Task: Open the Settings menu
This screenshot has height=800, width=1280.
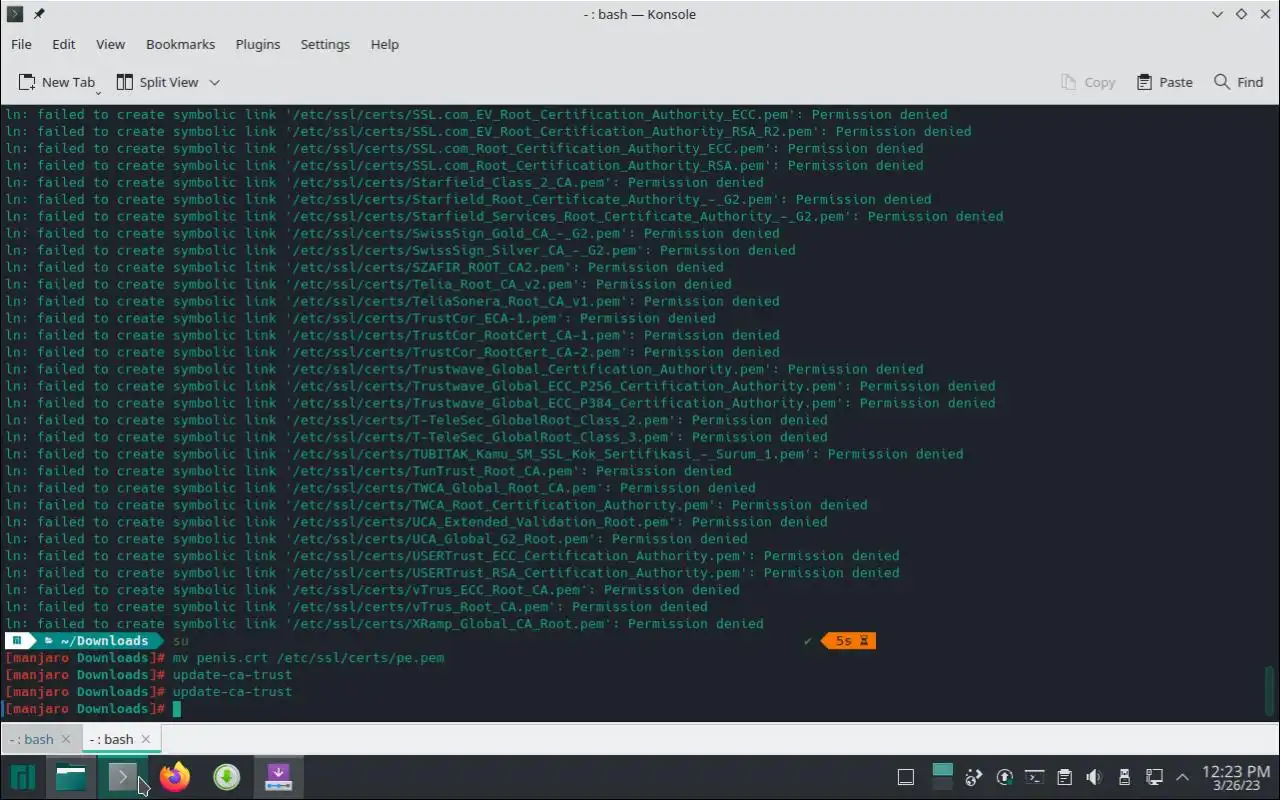Action: click(325, 44)
